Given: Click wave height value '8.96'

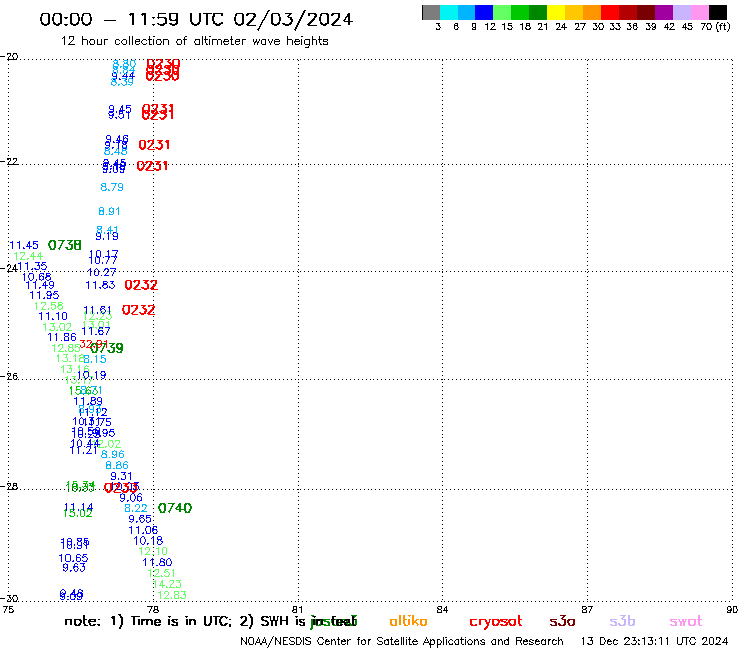Looking at the screenshot, I should 113,455.
